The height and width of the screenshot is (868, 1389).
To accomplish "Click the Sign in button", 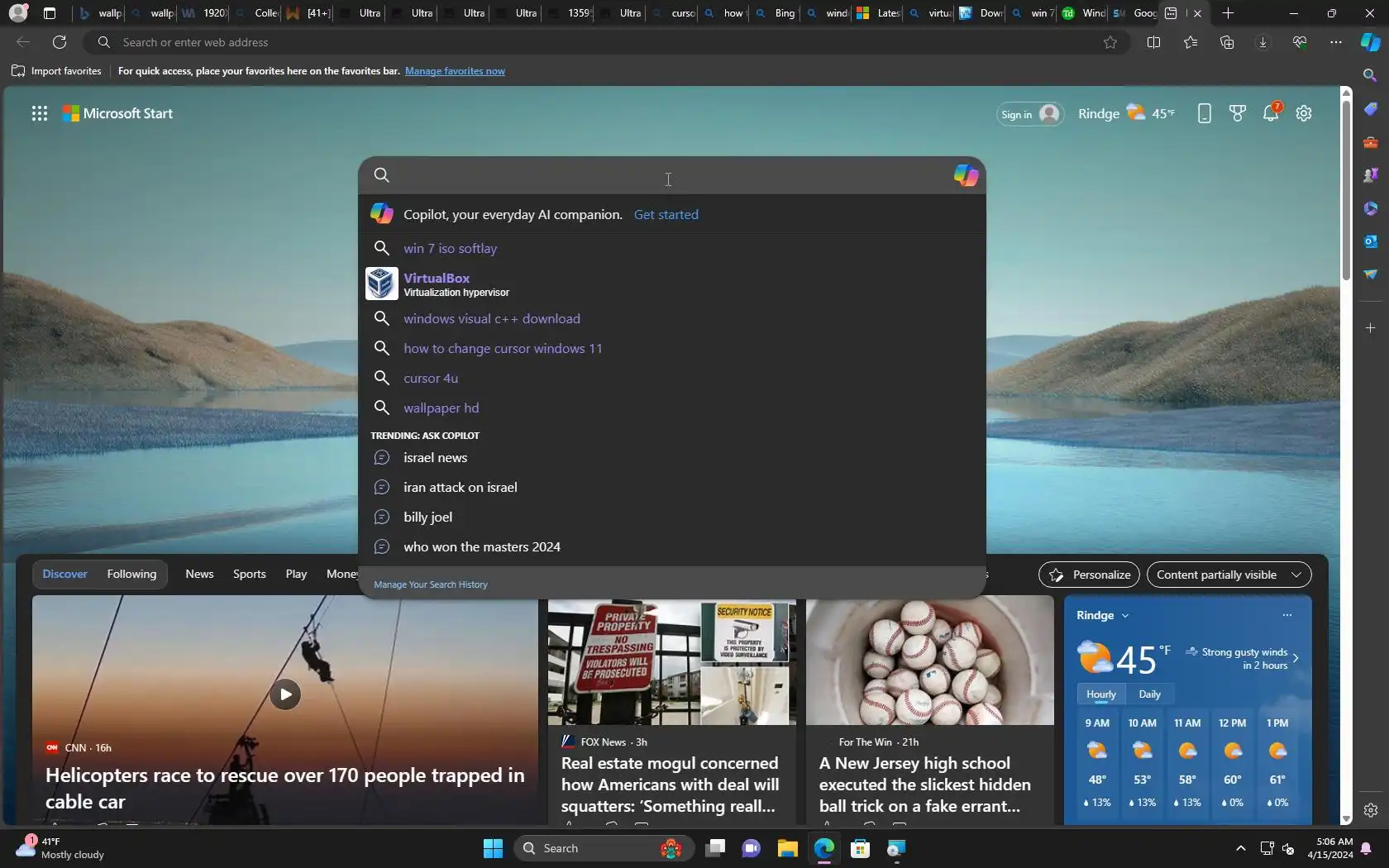I will click(x=1029, y=114).
